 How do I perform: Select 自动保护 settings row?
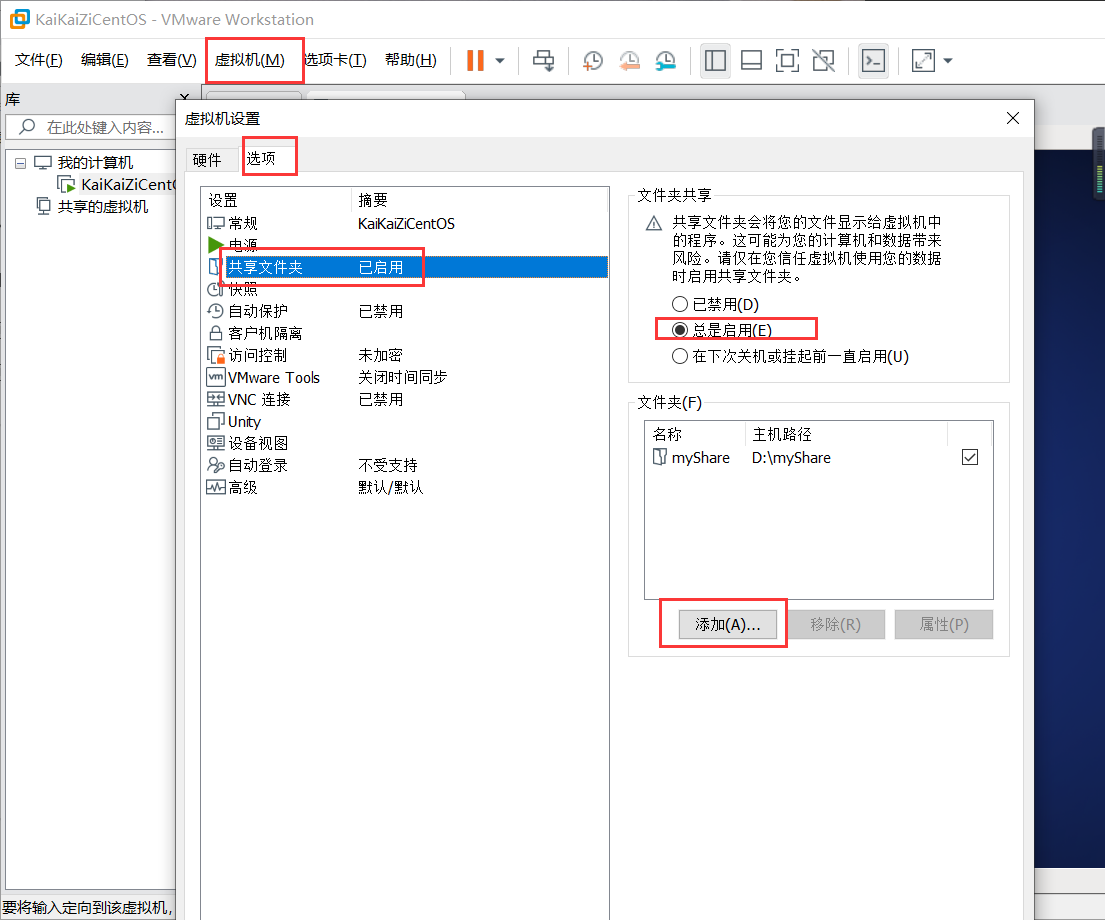click(x=404, y=311)
